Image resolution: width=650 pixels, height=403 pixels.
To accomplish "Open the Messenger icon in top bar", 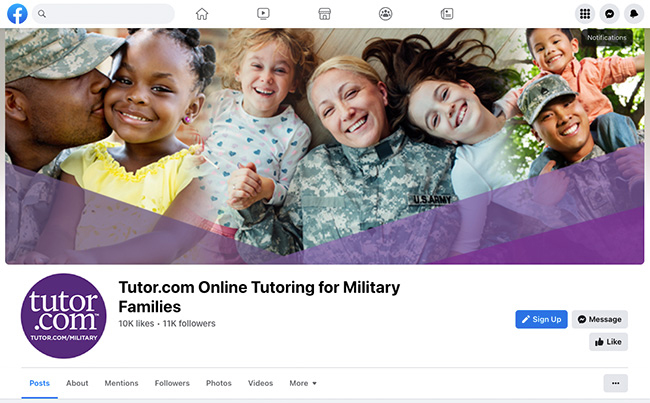I will 609,14.
